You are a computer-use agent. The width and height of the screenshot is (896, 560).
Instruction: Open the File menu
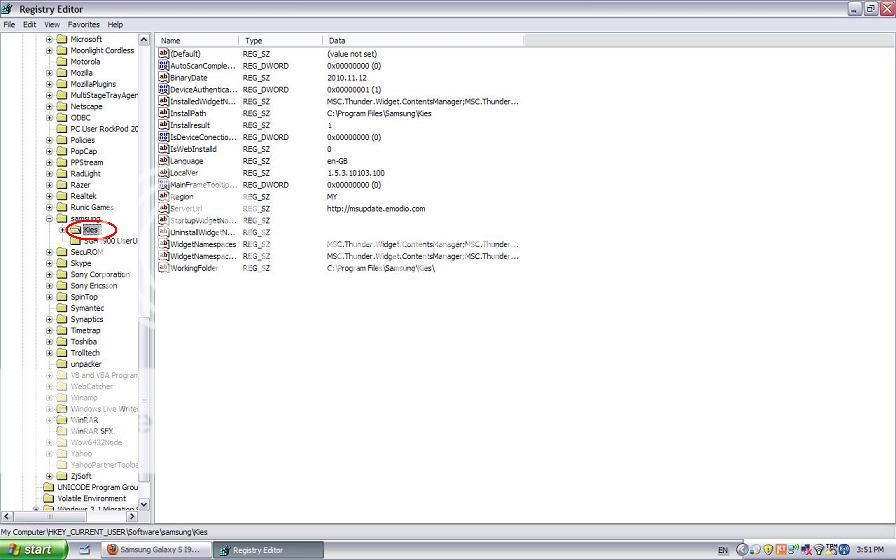click(10, 24)
